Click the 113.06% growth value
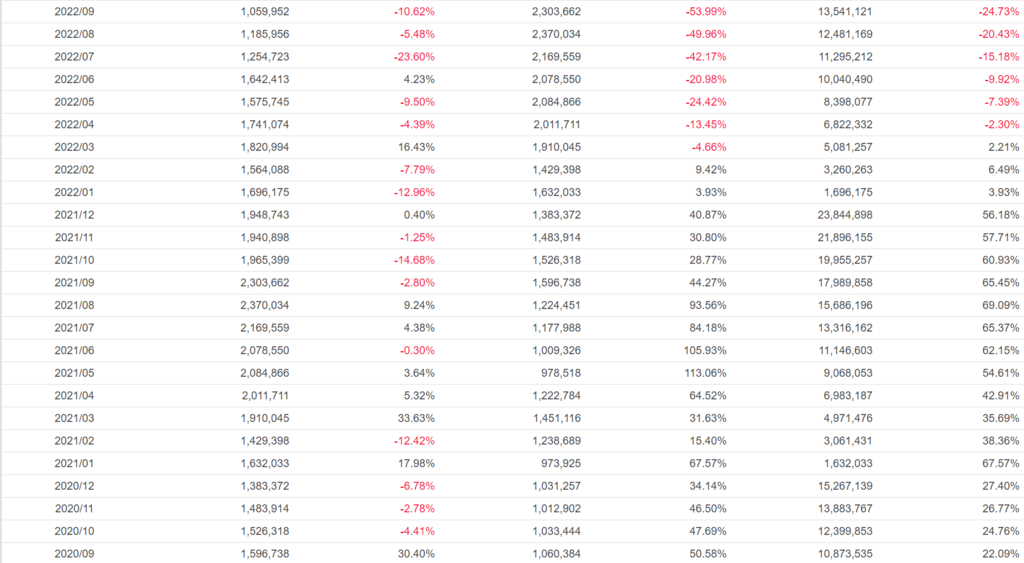 (x=703, y=373)
